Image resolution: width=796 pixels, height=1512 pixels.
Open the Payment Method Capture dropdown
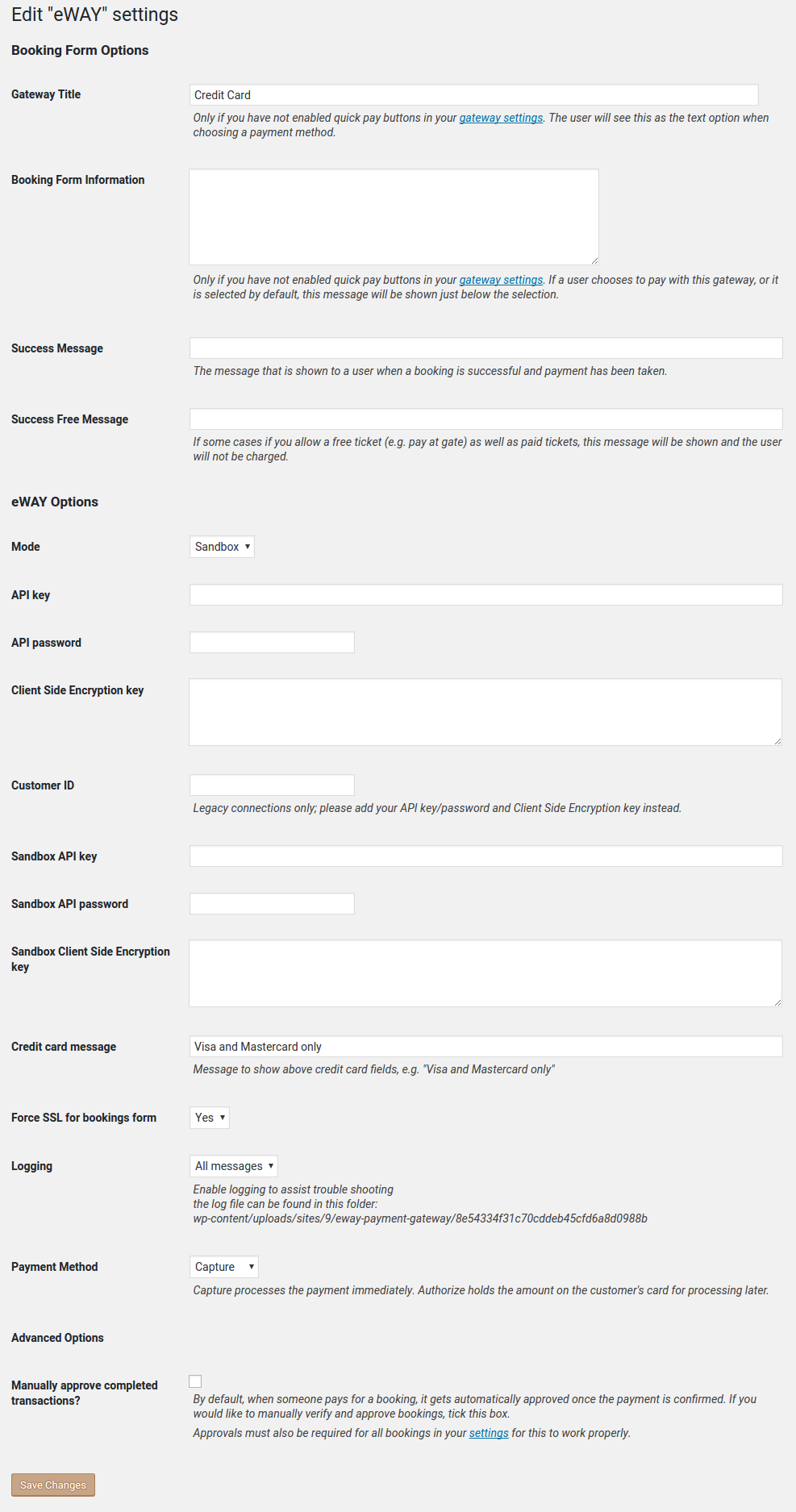point(224,1267)
